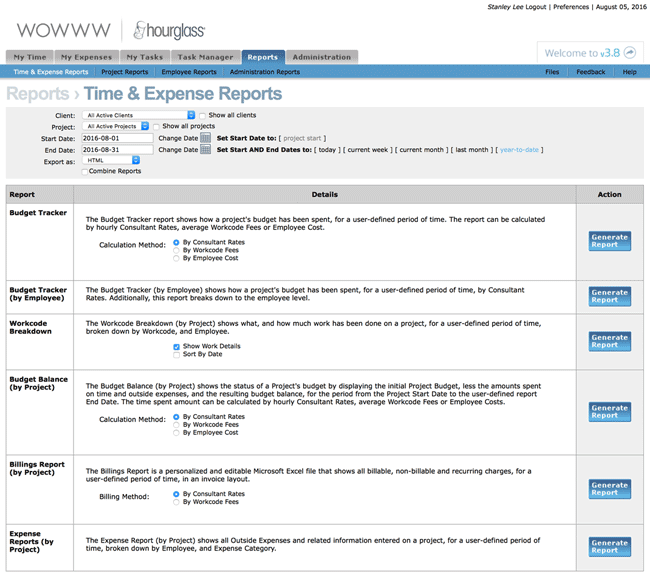Click the End Date input field
This screenshot has width=650, height=579.
point(118,150)
